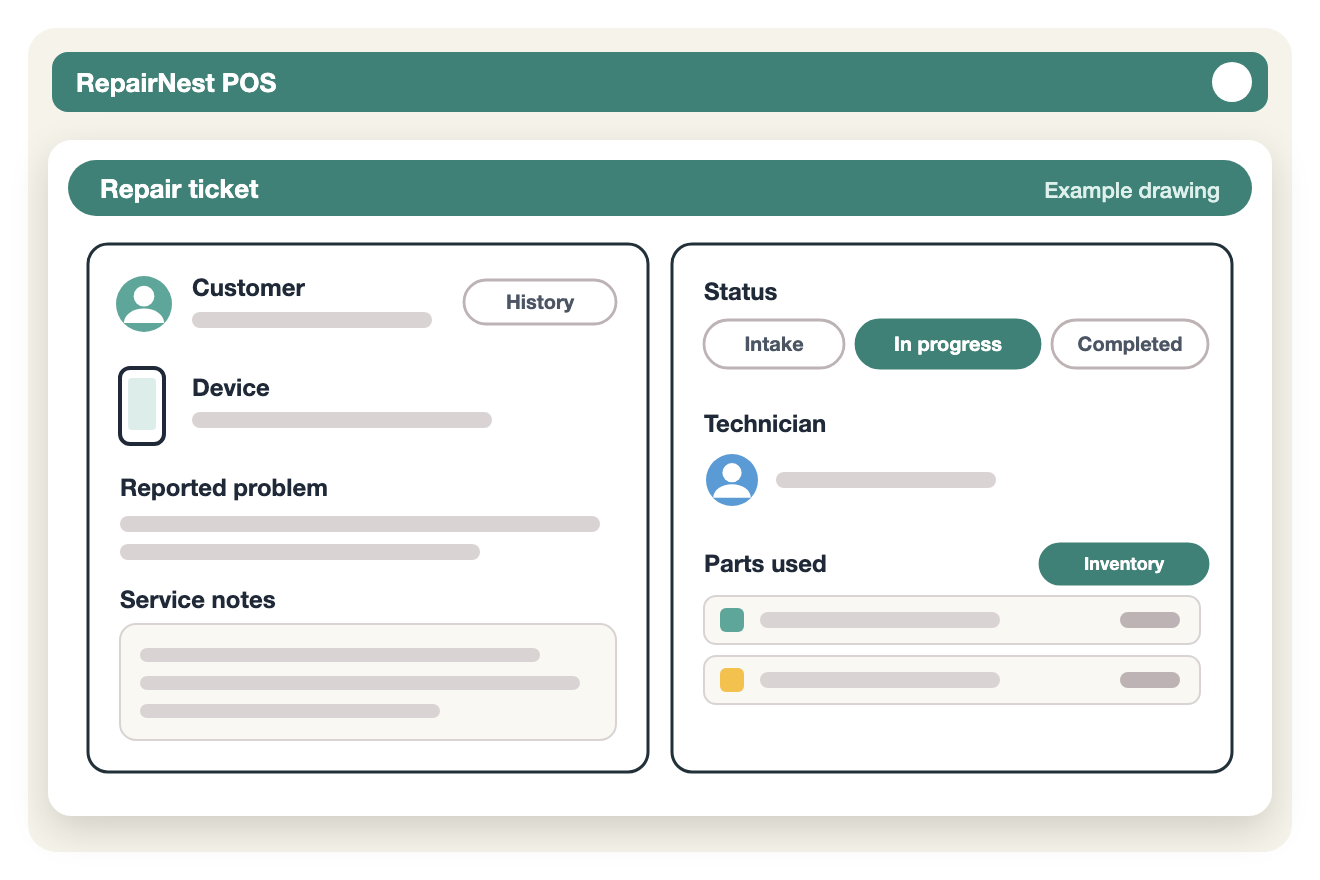The width and height of the screenshot is (1320, 880).
Task: Click the Example drawing label
Action: click(1132, 190)
